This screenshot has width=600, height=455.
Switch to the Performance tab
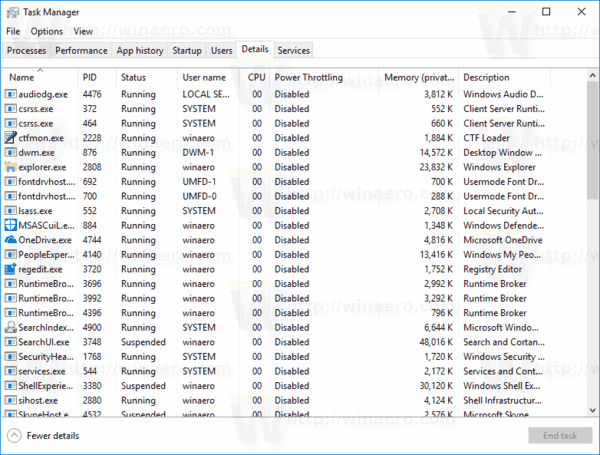coord(81,51)
